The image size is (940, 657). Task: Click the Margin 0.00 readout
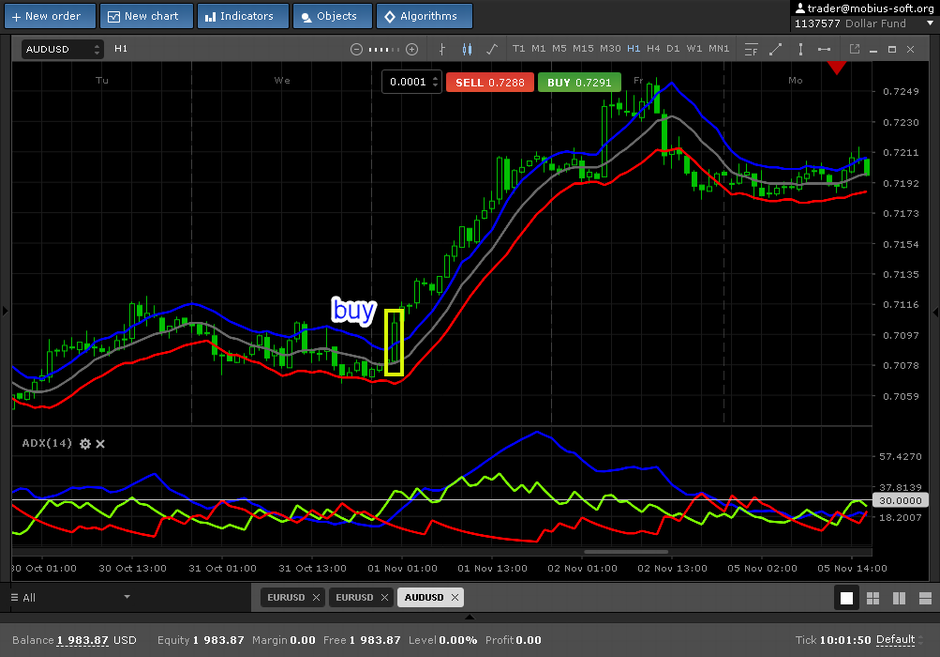(x=284, y=640)
